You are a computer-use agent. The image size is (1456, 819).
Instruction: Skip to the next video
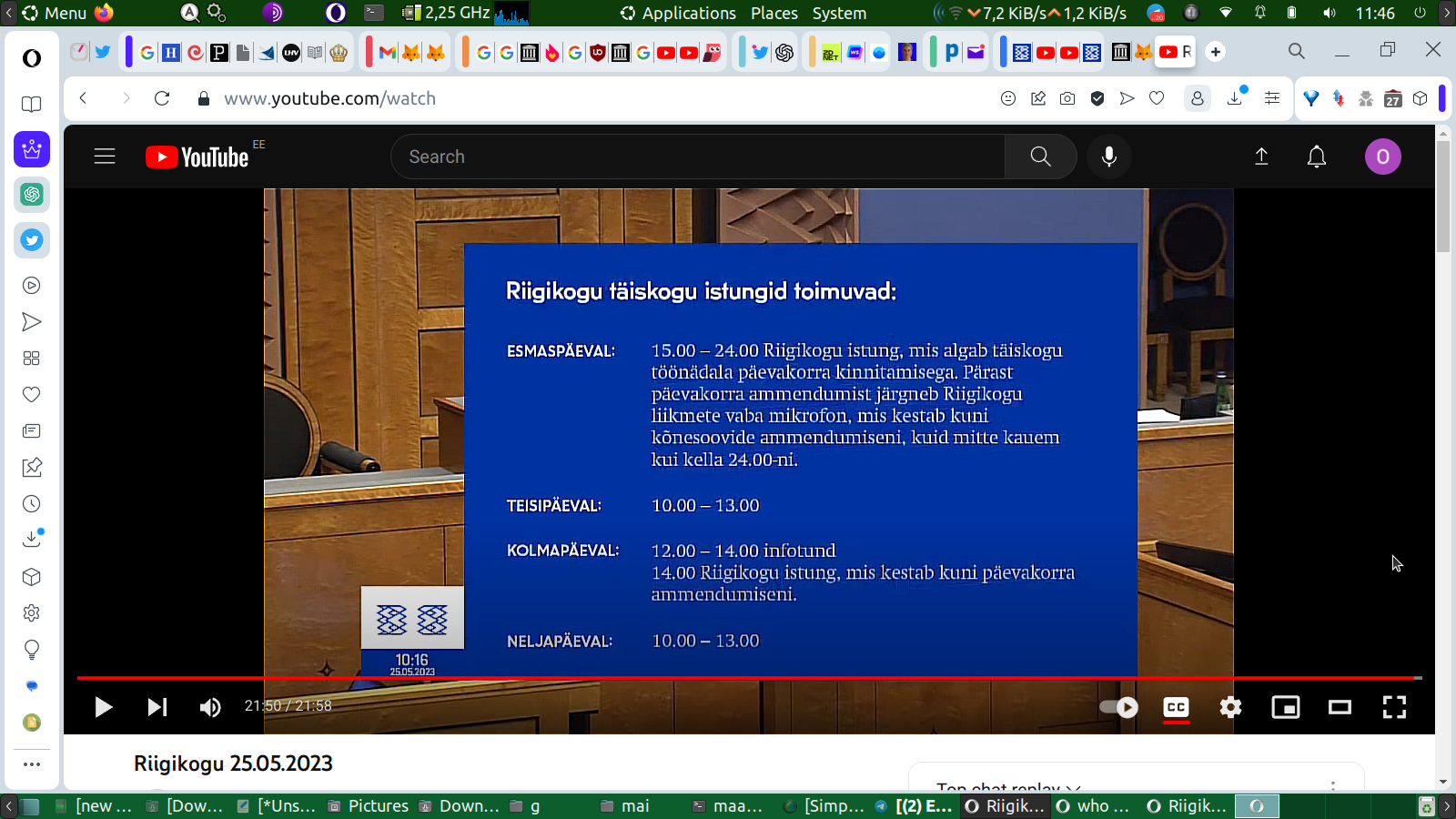pyautogui.click(x=157, y=707)
